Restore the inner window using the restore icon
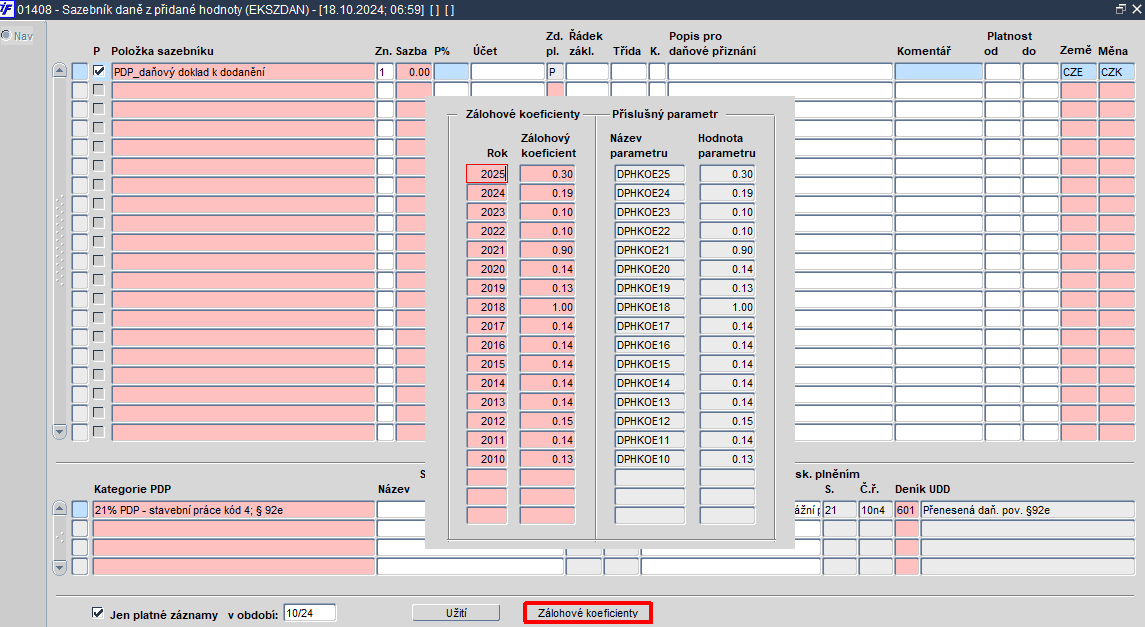This screenshot has height=627, width=1145. (1119, 9)
